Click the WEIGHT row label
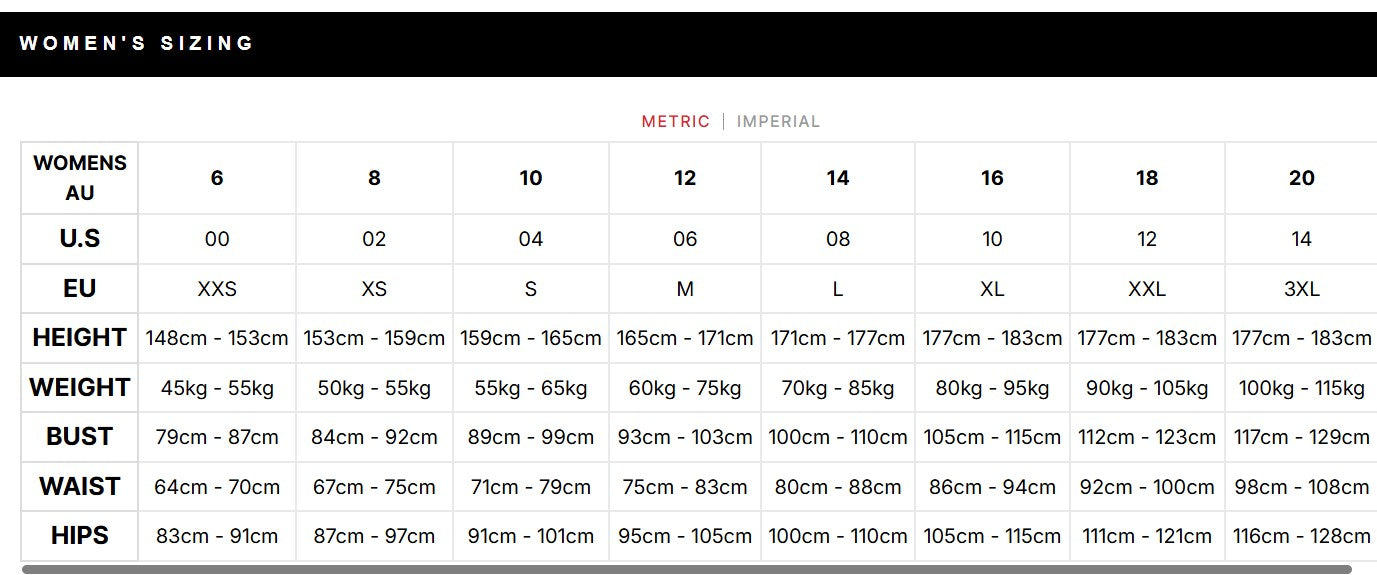 pyautogui.click(x=80, y=387)
